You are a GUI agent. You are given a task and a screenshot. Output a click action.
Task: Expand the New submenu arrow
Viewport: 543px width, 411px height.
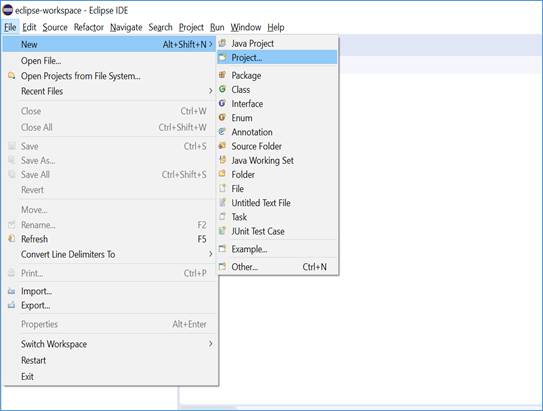[211, 44]
